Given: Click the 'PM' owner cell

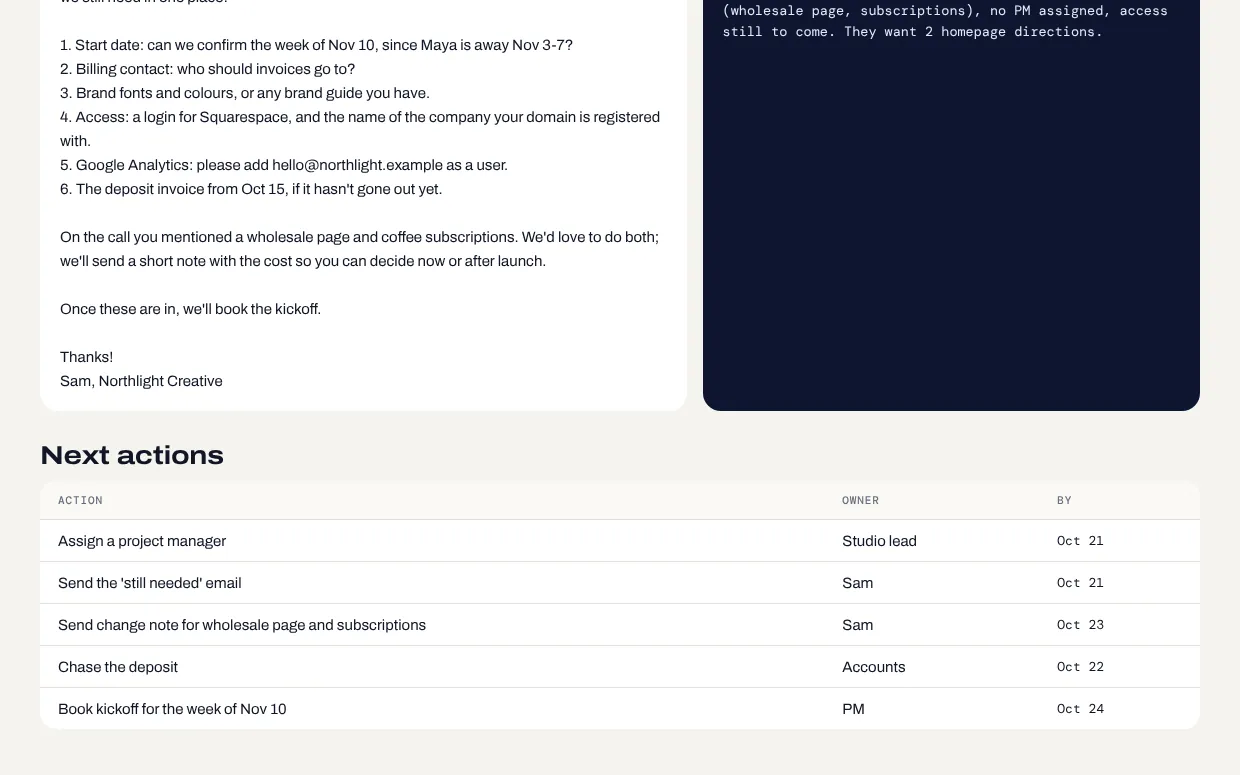Looking at the screenshot, I should click(x=853, y=709).
